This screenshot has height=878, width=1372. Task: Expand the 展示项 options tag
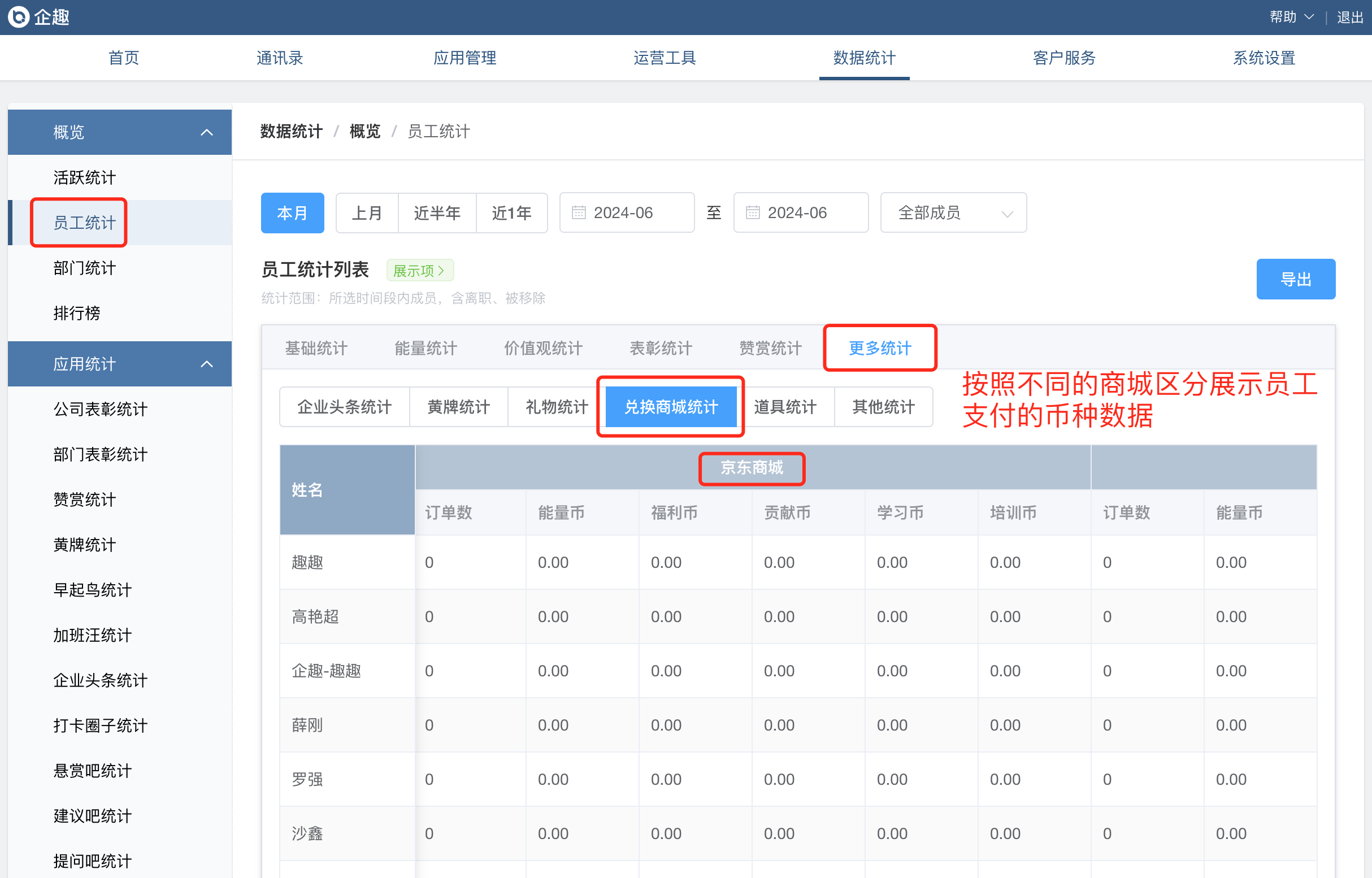pos(420,270)
